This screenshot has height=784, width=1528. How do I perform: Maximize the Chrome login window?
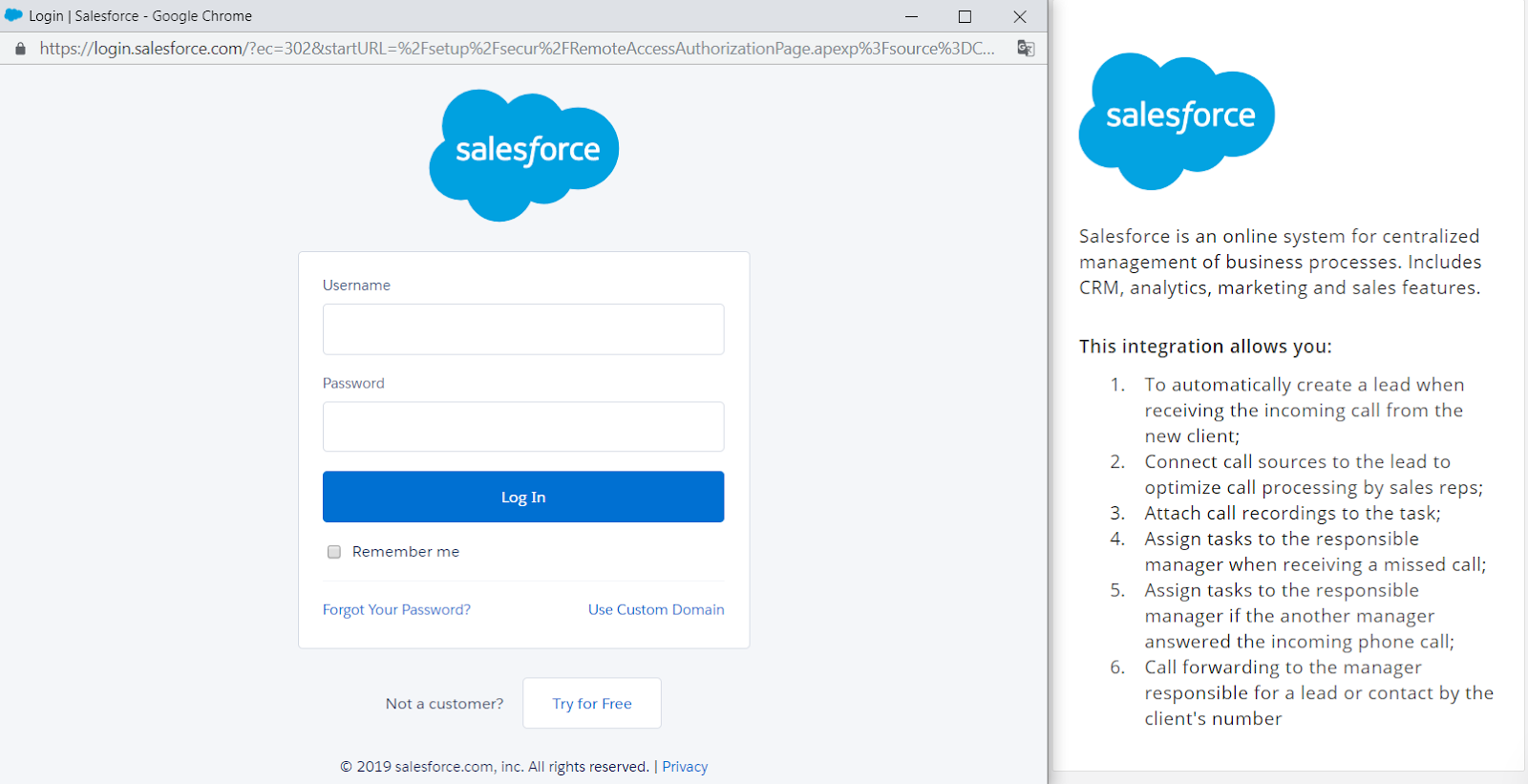click(965, 16)
